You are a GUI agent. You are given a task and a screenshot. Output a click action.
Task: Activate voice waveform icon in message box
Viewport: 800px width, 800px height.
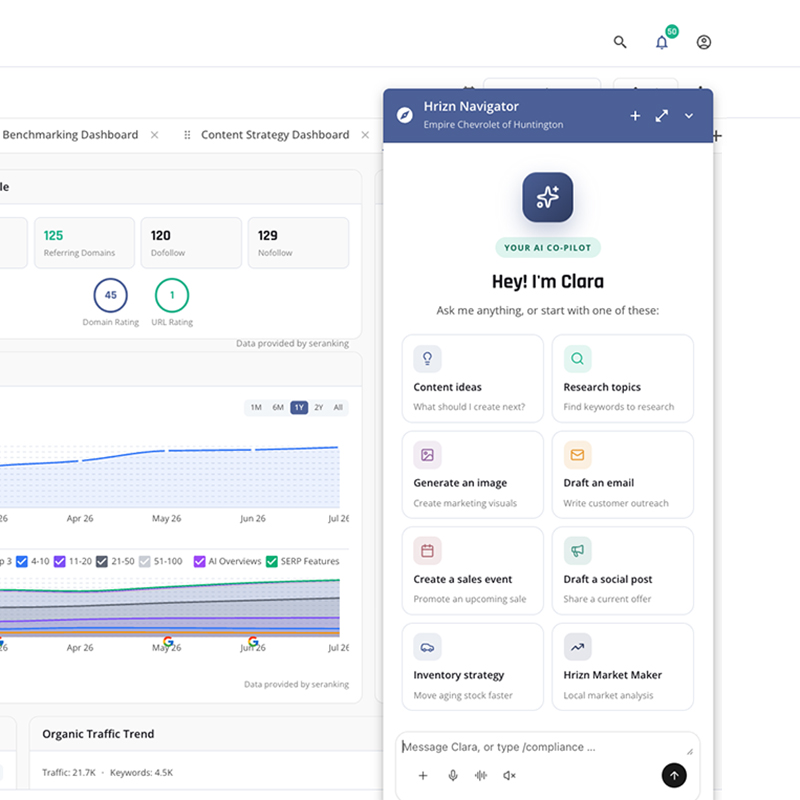coord(481,776)
